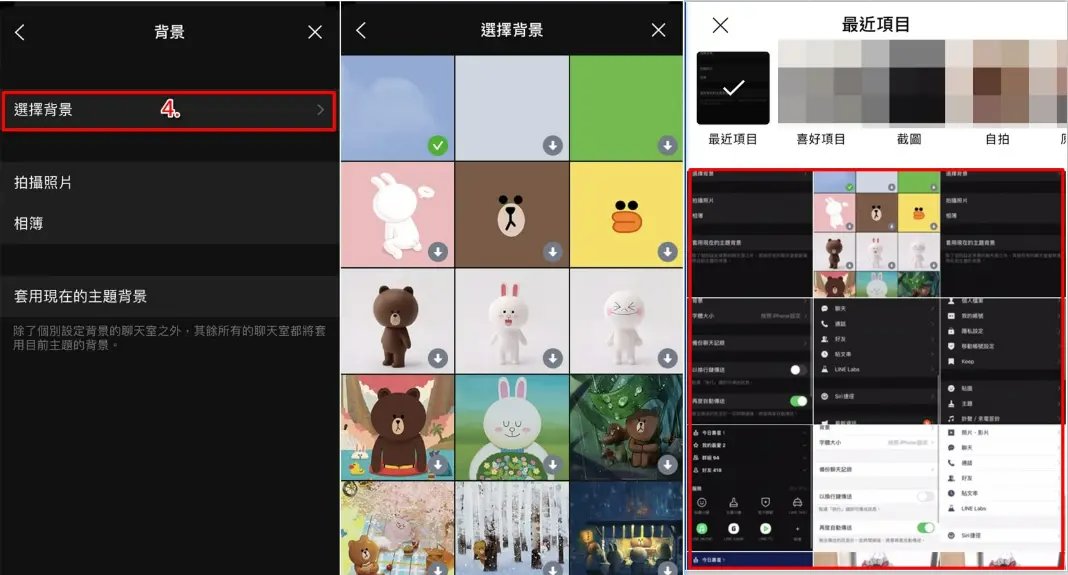Open the 自拍 selfies album
Viewport: 1068px width, 575px height.
click(x=997, y=139)
